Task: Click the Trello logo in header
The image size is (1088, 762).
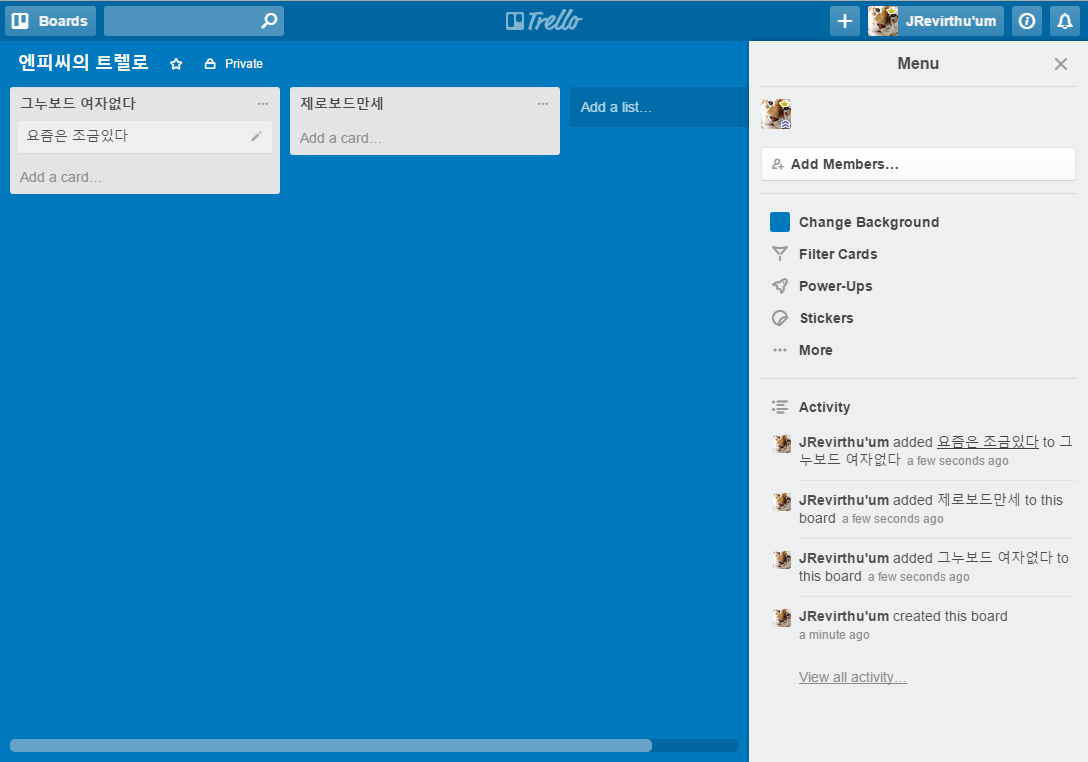Action: (544, 21)
